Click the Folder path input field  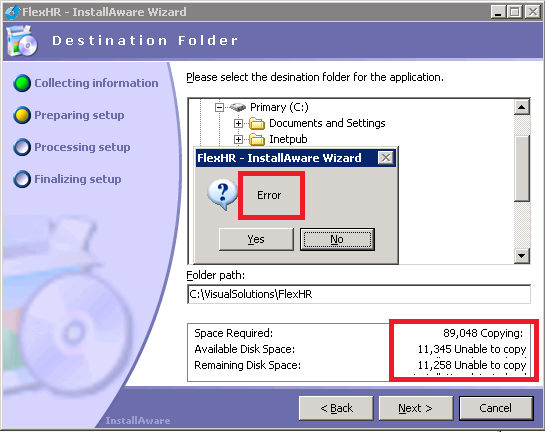pyautogui.click(x=359, y=294)
